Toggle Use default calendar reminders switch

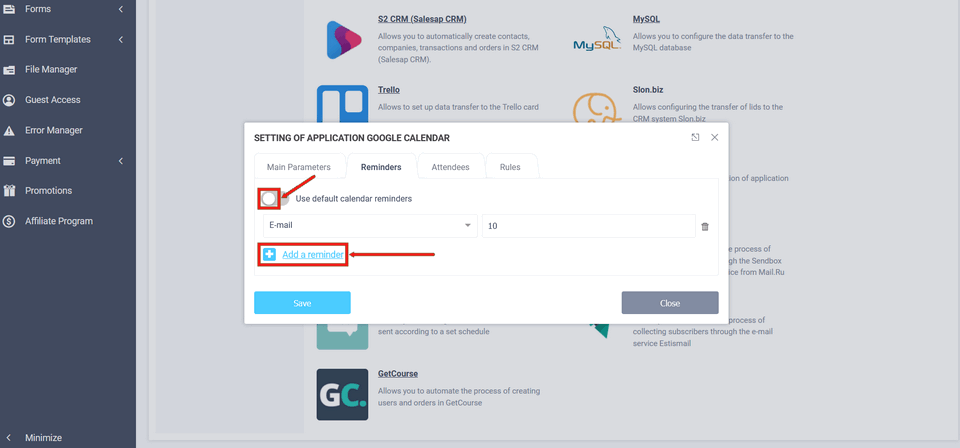(271, 199)
